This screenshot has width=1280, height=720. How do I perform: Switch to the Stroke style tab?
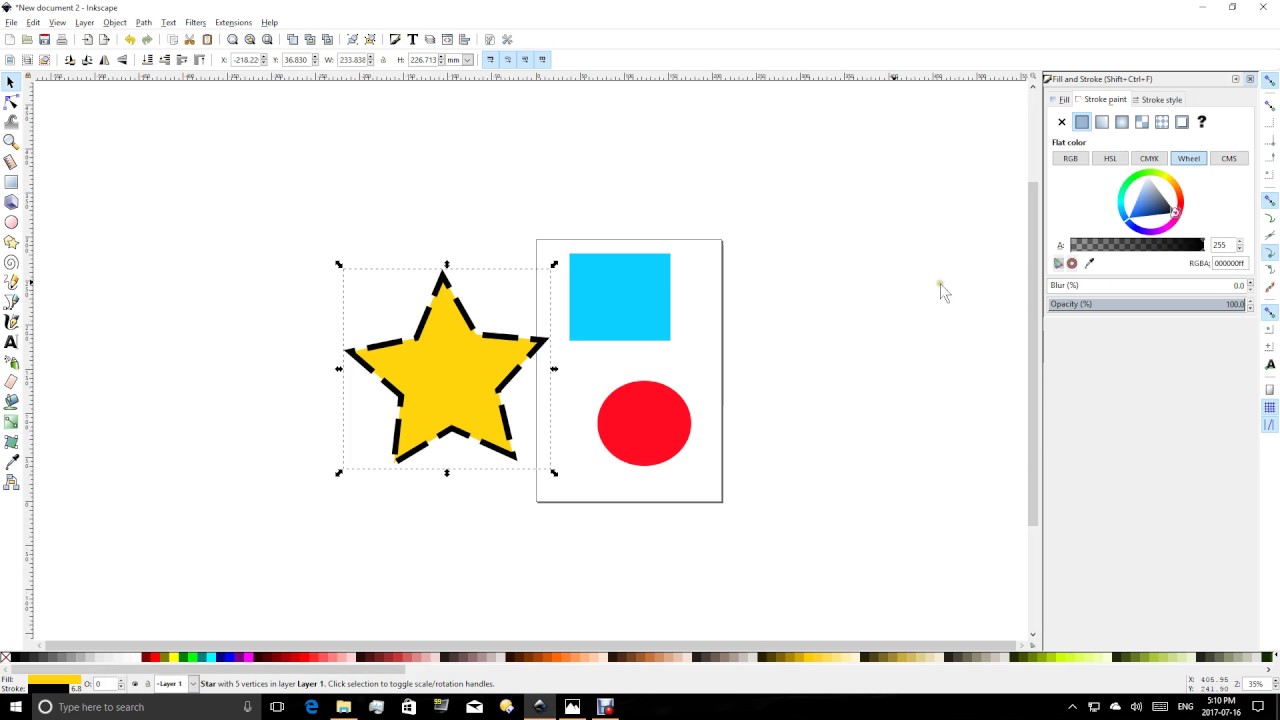(x=1157, y=100)
